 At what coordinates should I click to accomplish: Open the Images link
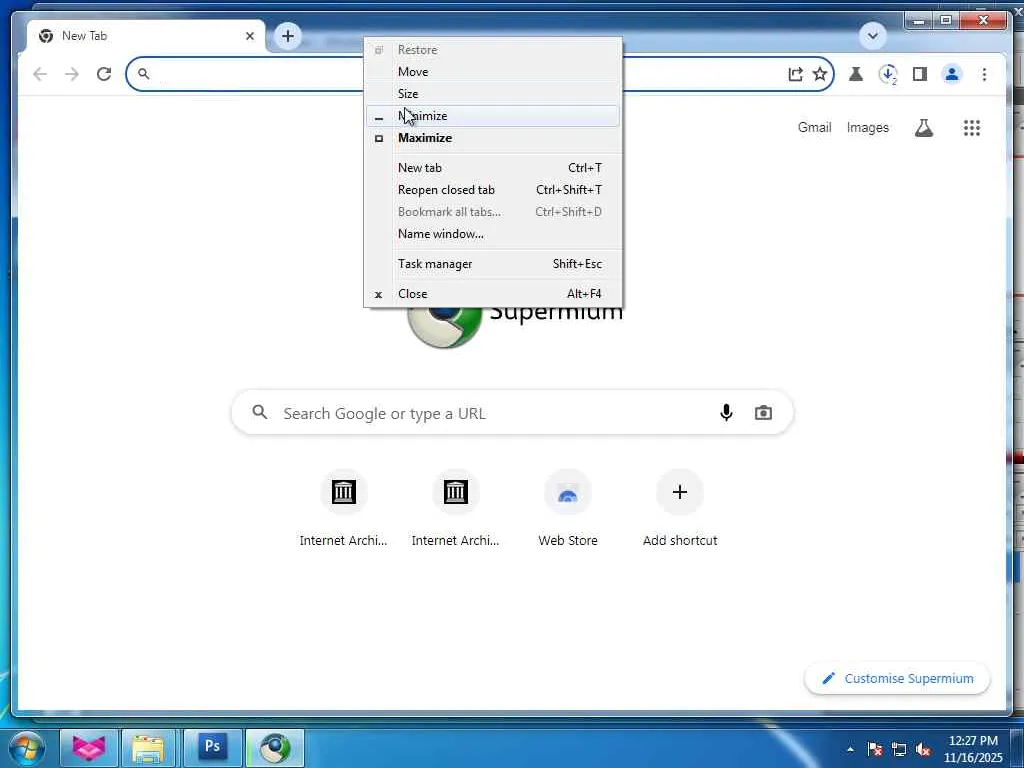coord(867,127)
